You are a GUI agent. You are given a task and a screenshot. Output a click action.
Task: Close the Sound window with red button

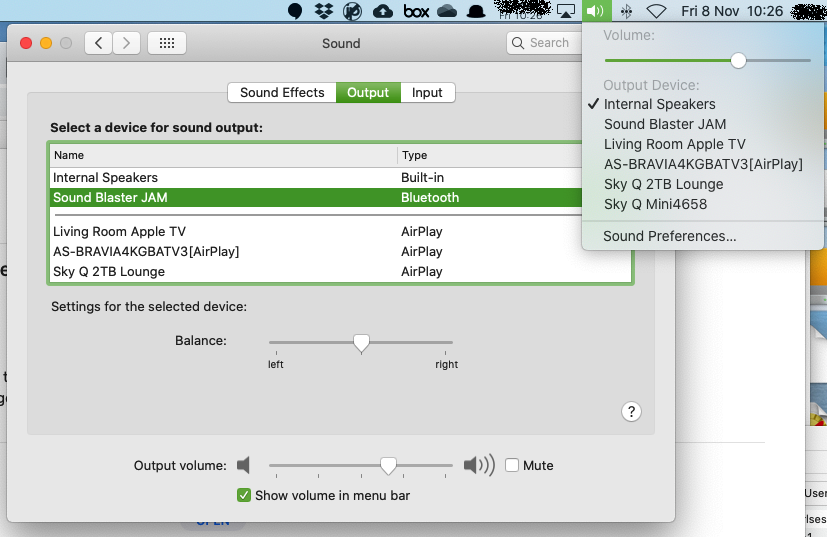(26, 43)
